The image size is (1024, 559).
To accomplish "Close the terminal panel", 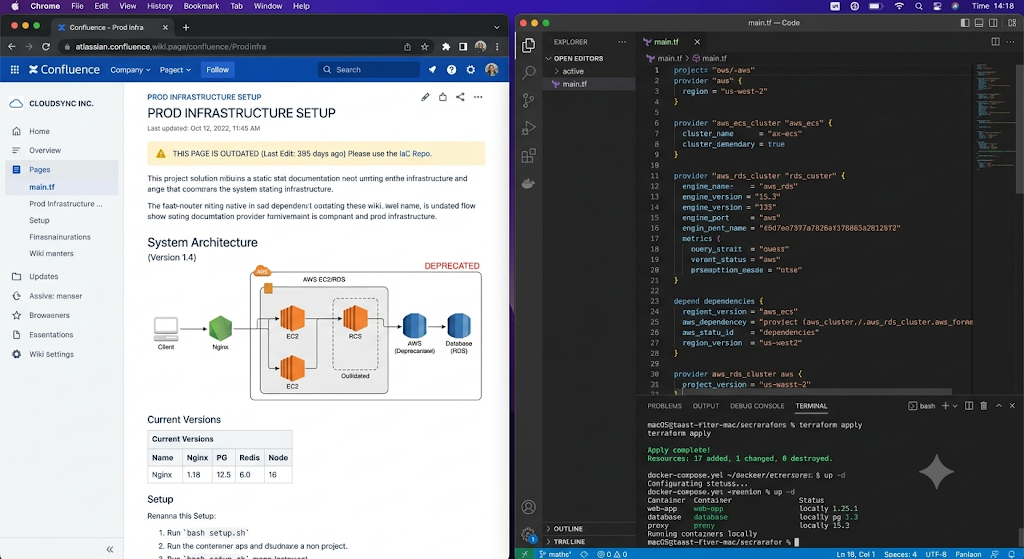I will point(1012,406).
